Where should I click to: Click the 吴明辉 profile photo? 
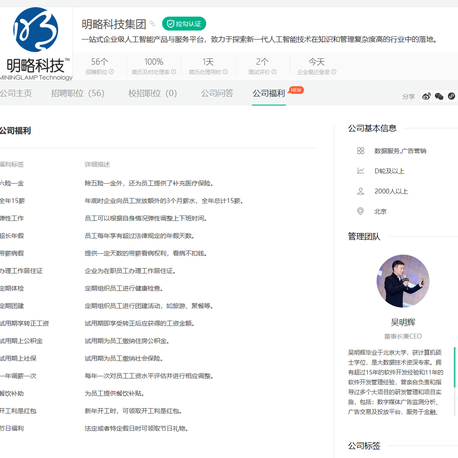point(403,281)
